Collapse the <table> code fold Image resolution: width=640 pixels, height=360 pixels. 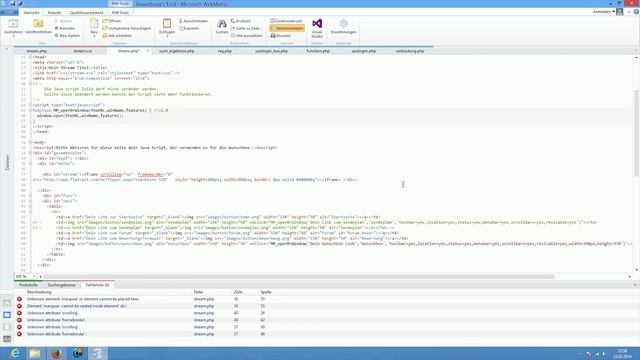click(x=30, y=207)
